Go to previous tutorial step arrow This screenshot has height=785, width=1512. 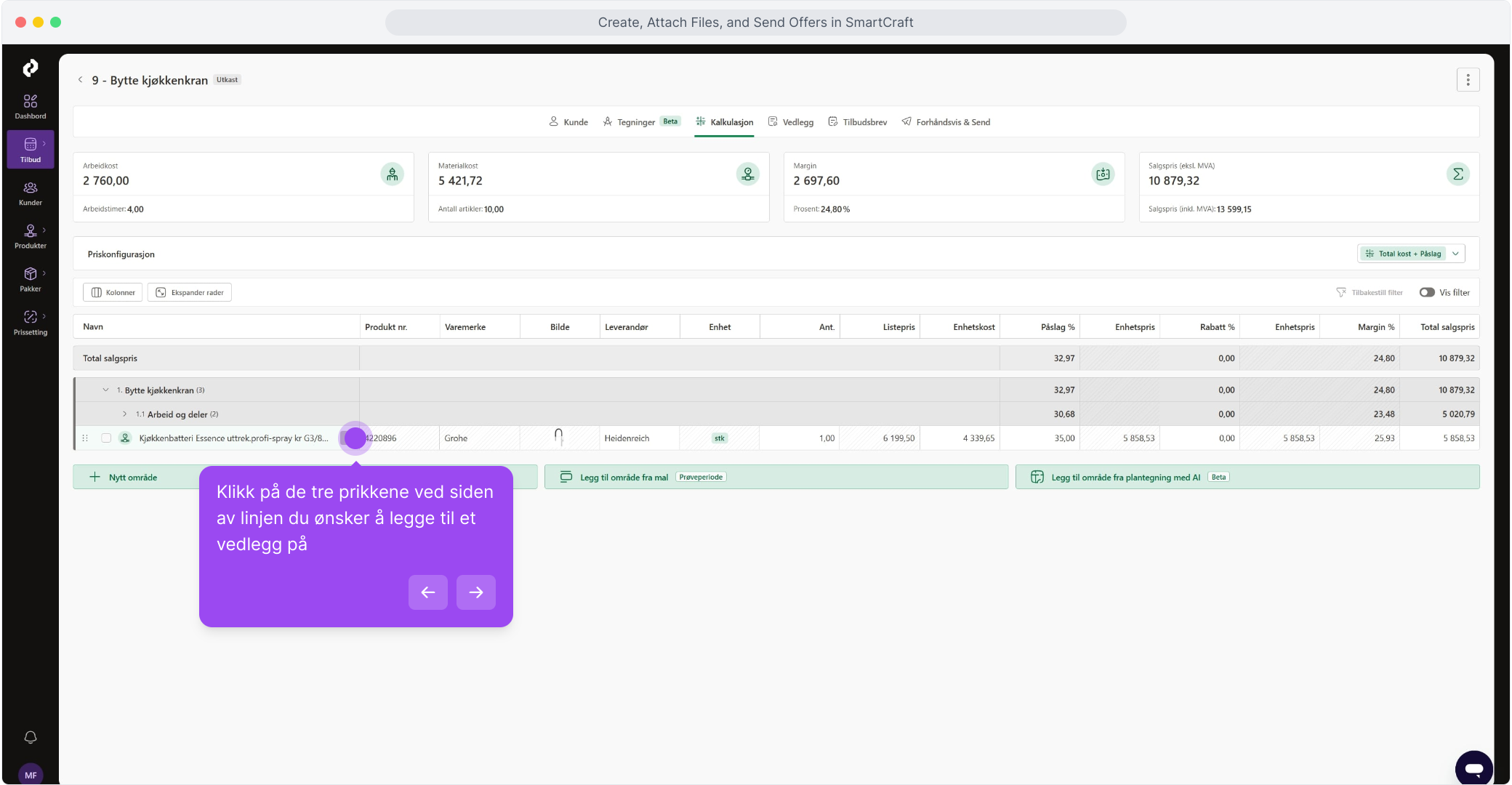point(428,592)
